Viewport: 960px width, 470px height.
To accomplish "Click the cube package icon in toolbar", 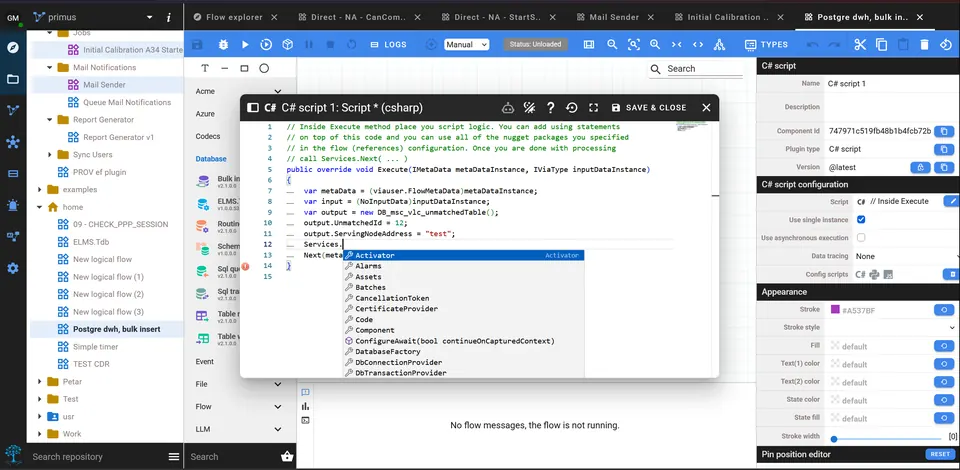I will (x=287, y=44).
